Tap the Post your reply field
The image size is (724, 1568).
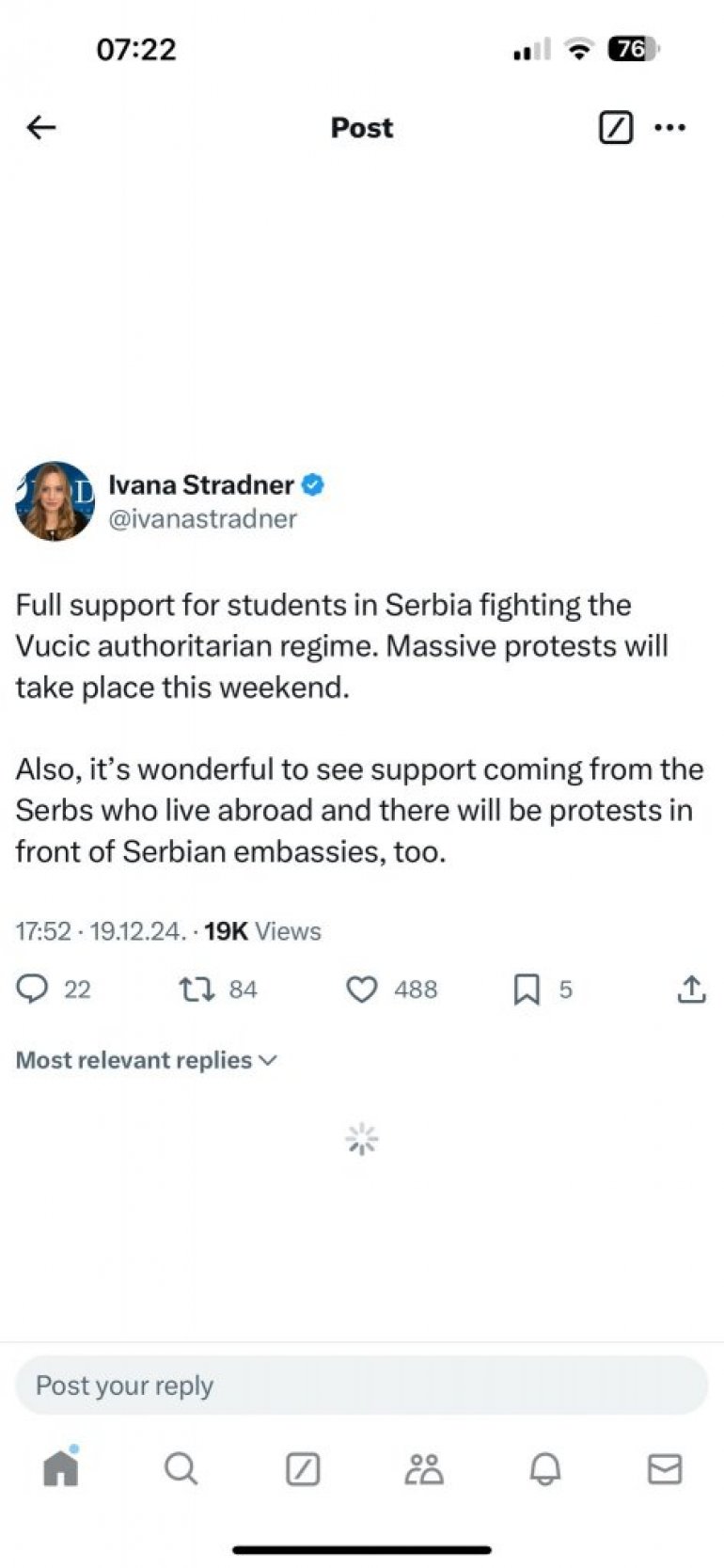pyautogui.click(x=362, y=1386)
